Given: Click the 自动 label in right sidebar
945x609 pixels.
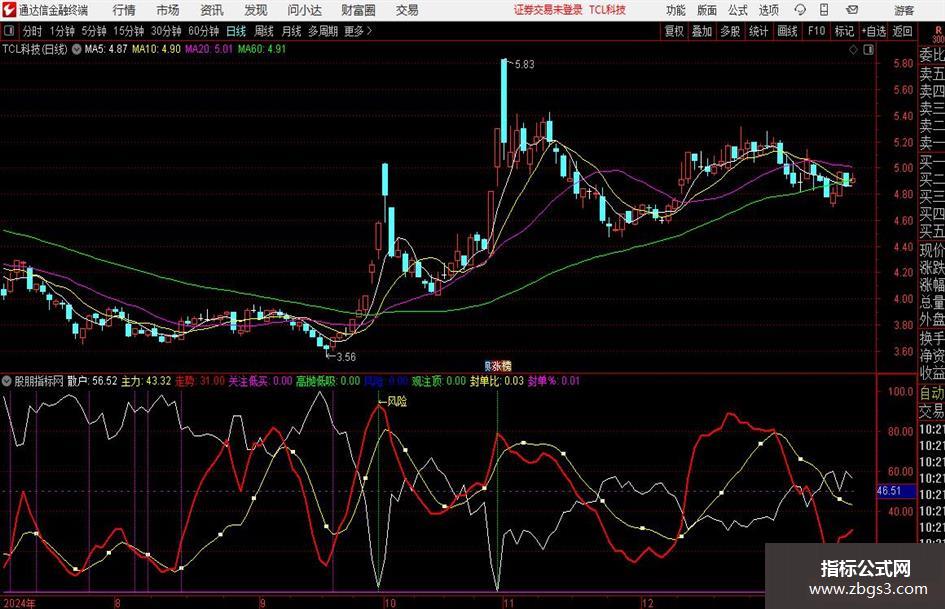Looking at the screenshot, I should [x=932, y=393].
